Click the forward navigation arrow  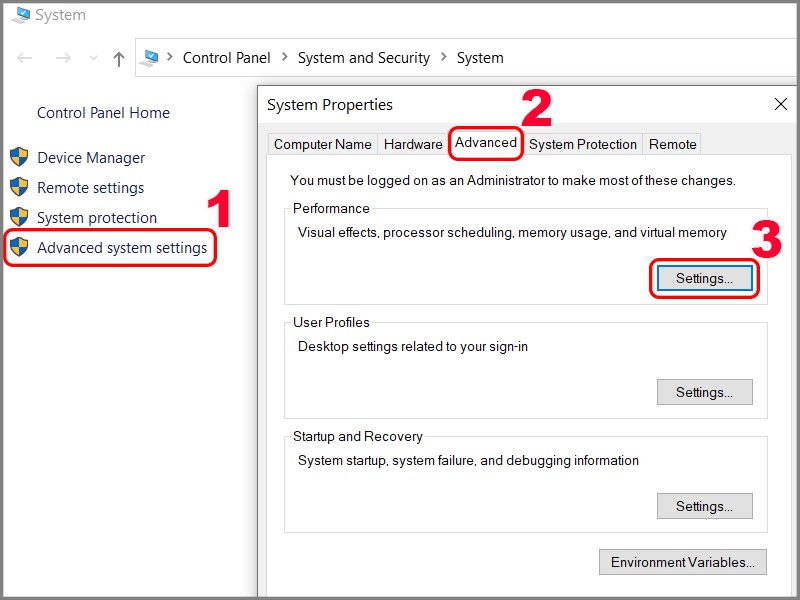pos(62,59)
